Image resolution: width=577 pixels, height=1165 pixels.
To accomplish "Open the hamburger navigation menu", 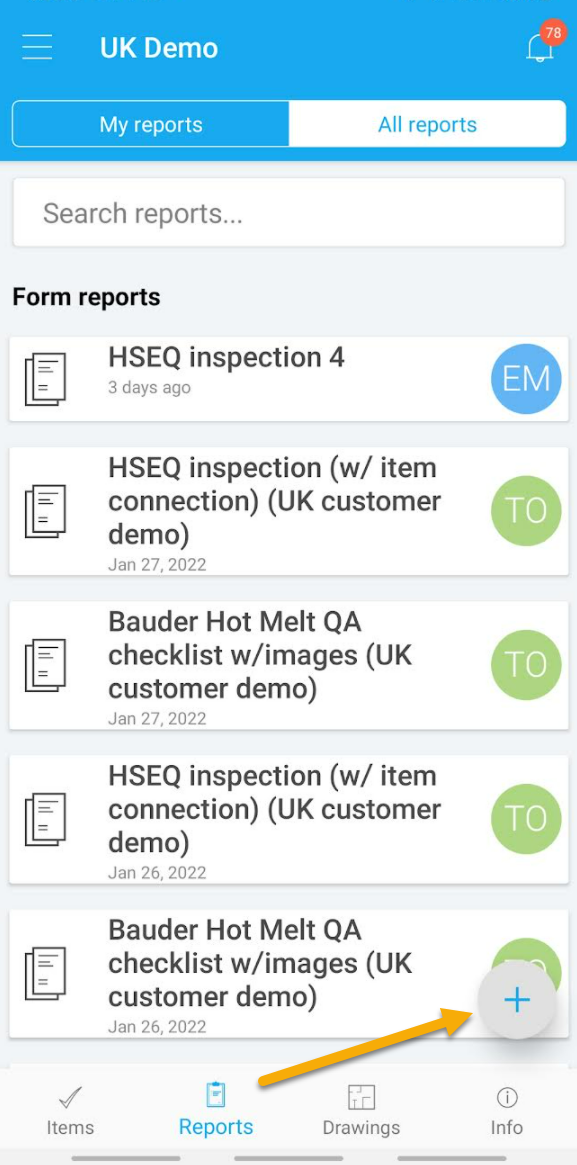I will [x=37, y=48].
